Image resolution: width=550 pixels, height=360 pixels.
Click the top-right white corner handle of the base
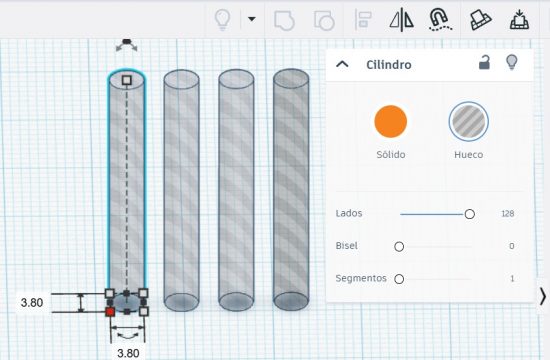143,293
